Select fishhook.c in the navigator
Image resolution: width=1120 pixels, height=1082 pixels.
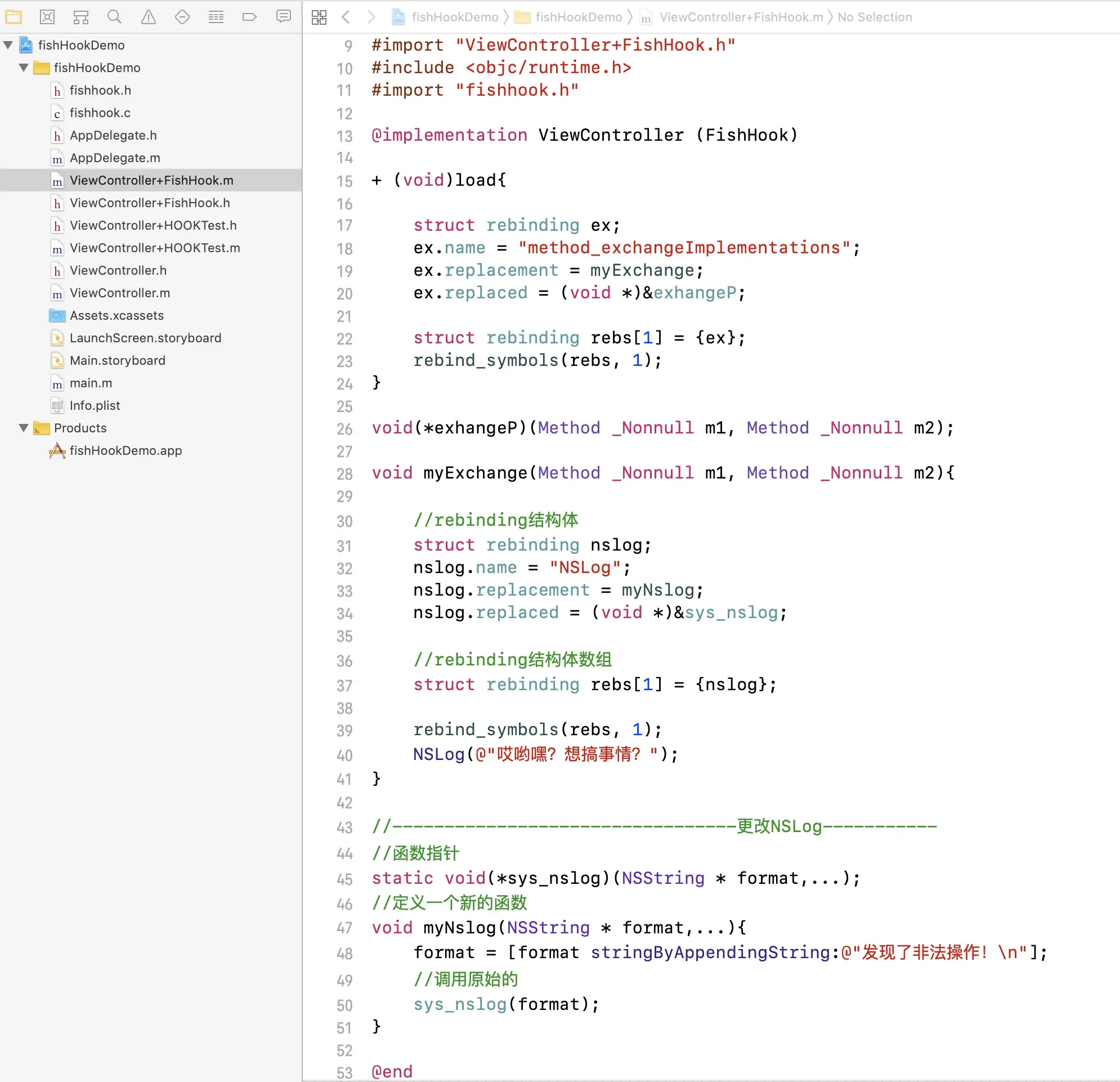coord(100,113)
